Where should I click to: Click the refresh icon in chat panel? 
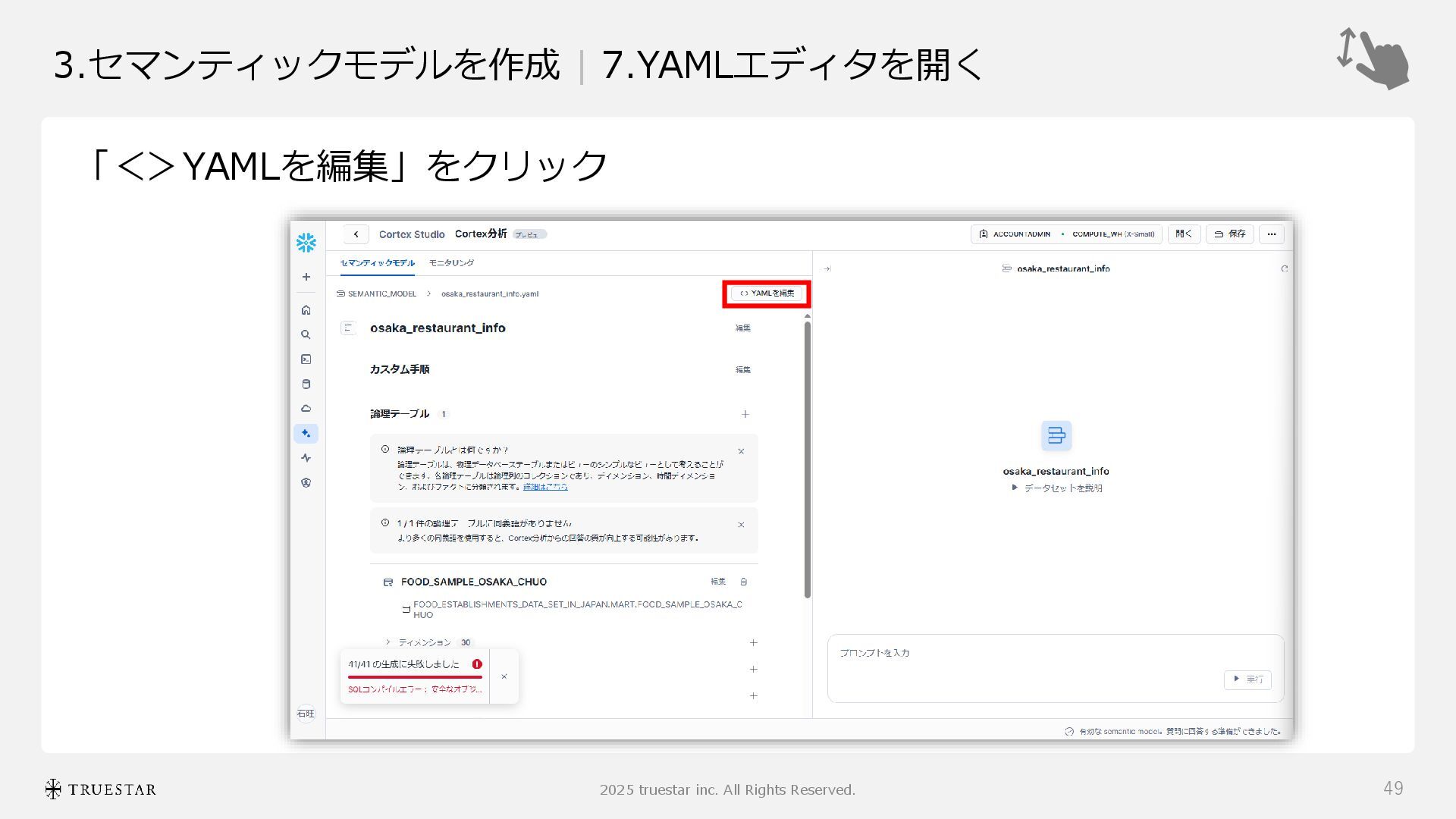click(1285, 268)
